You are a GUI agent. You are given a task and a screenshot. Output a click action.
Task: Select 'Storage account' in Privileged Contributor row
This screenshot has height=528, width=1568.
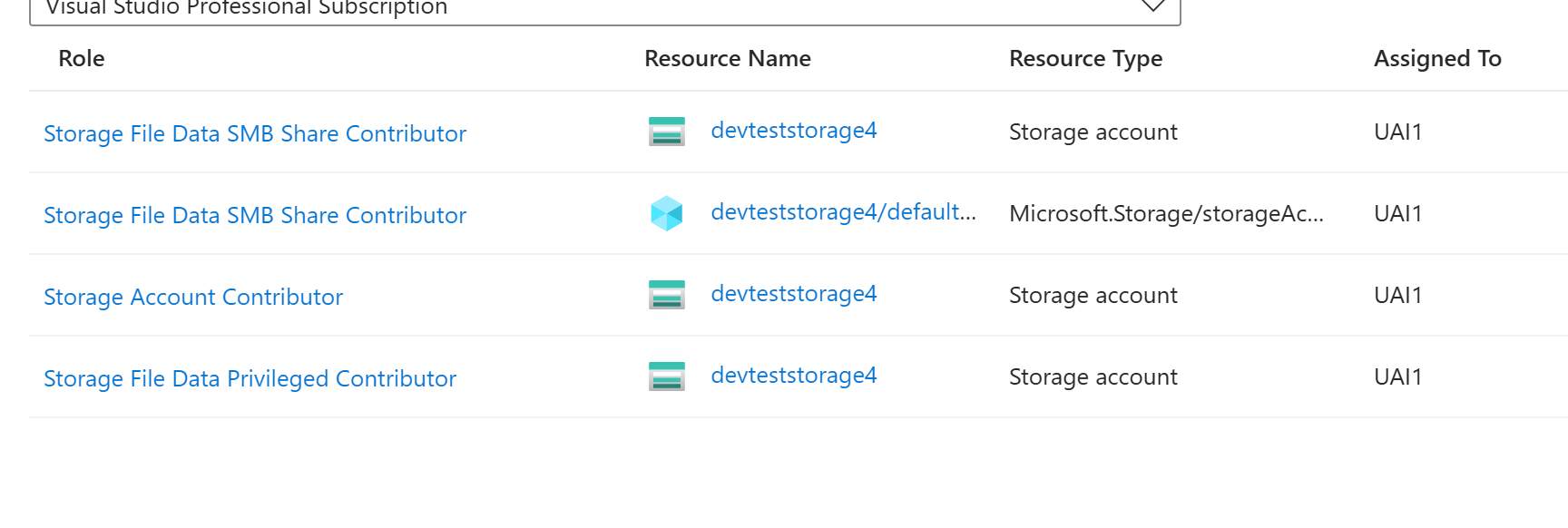(x=1093, y=377)
